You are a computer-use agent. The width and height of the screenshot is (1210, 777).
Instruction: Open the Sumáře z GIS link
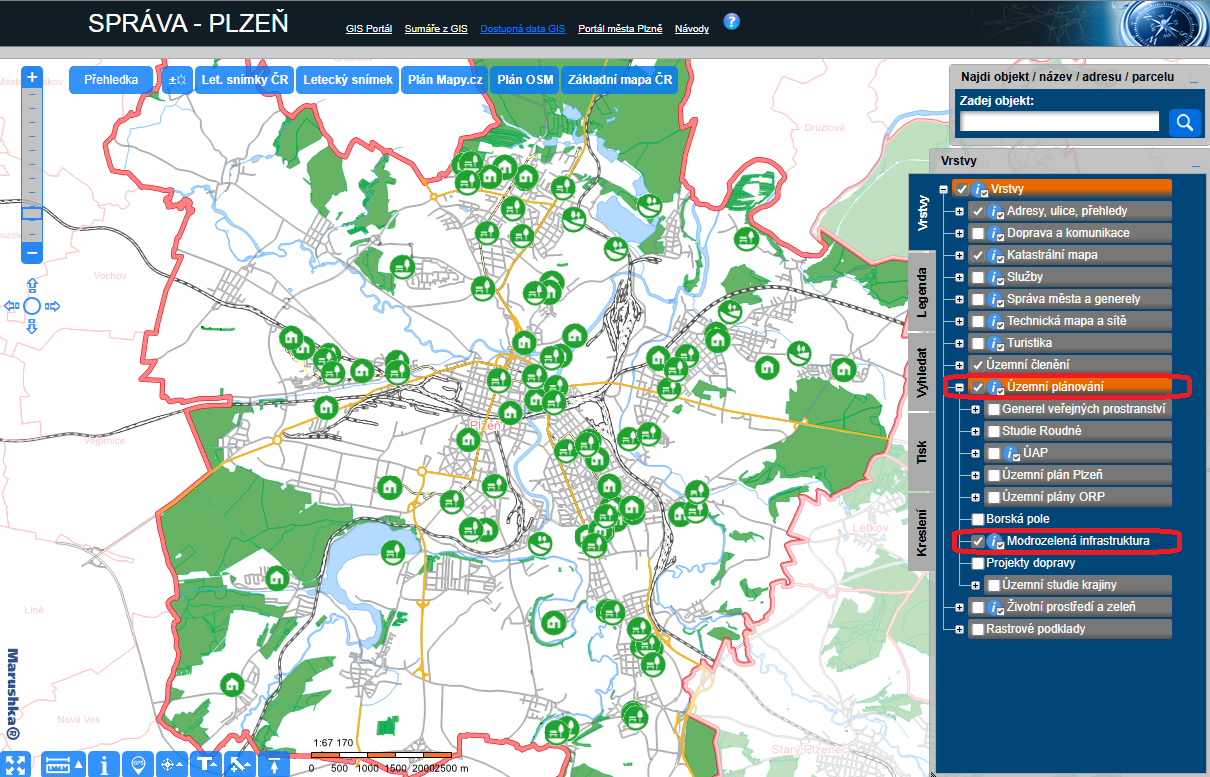click(435, 29)
